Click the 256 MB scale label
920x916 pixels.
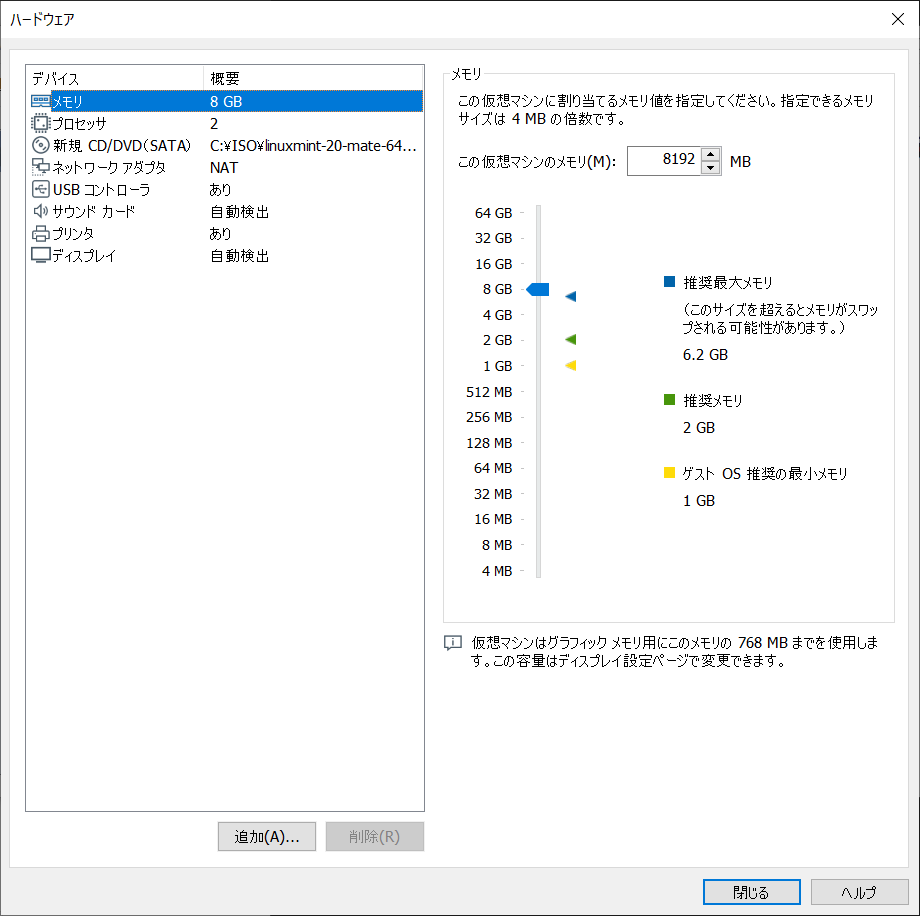(489, 417)
